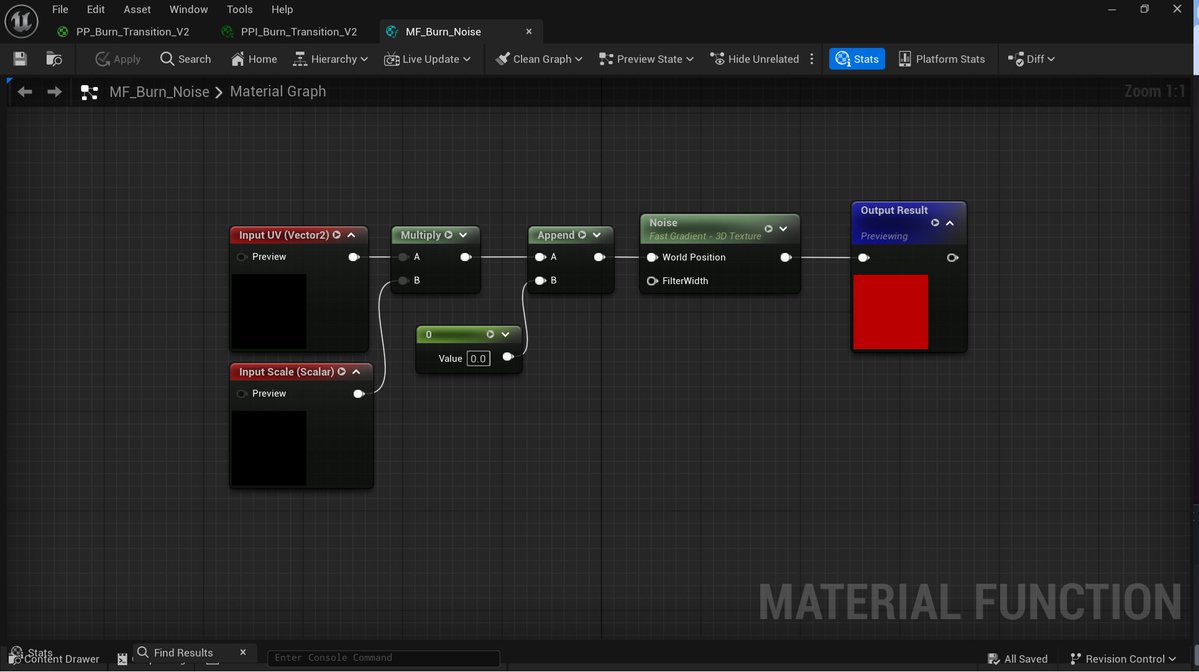Click Multiply node output pin

pyautogui.click(x=466, y=257)
